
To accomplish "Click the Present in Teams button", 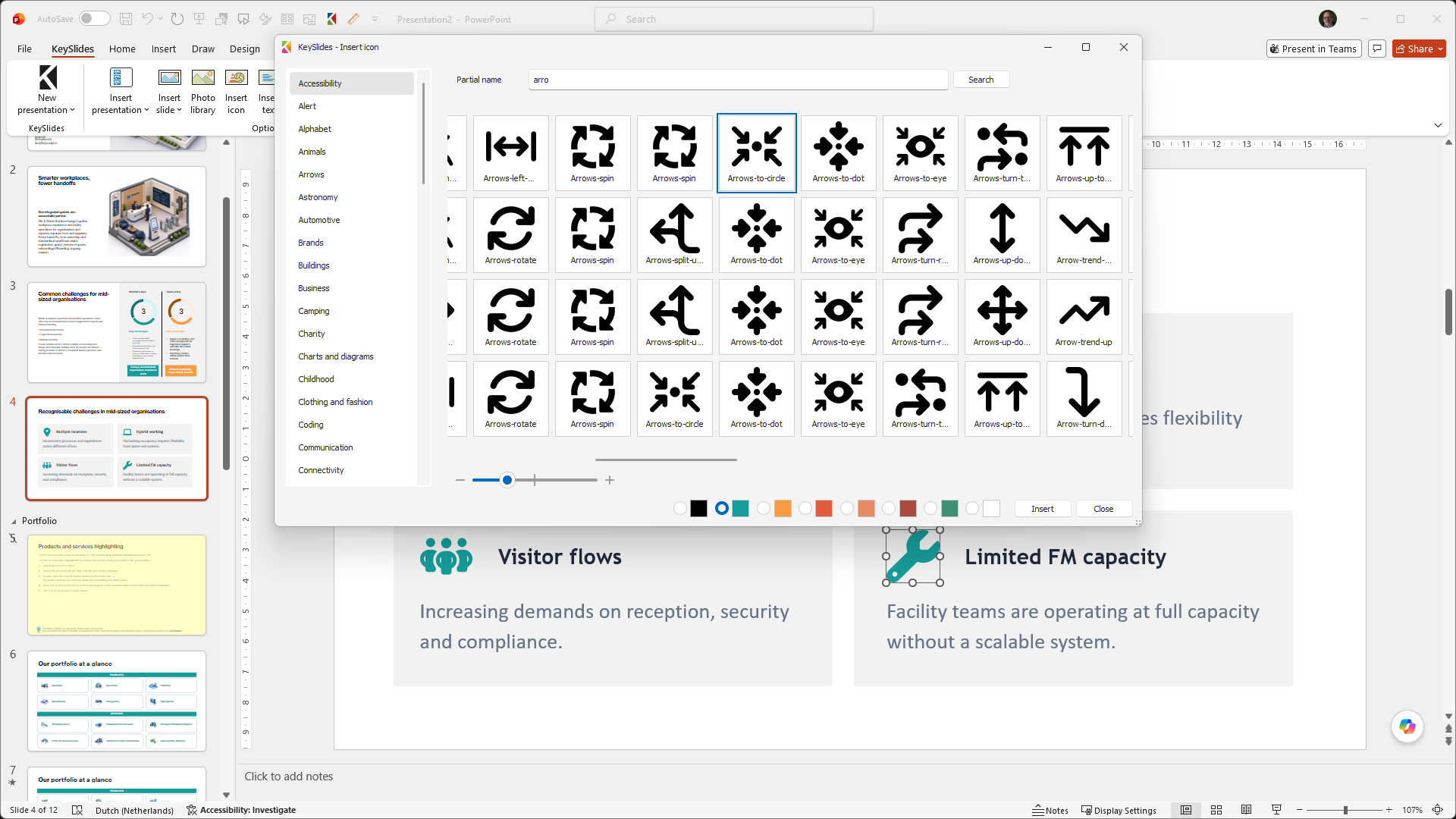I will [x=1314, y=49].
